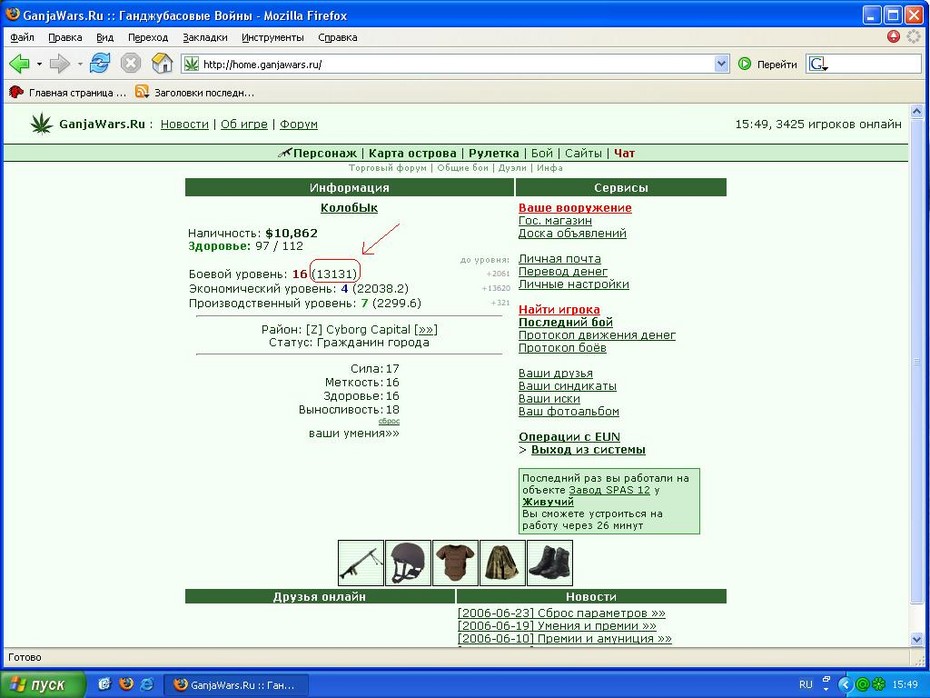The image size is (930, 698).
Task: Expand hidden tray icons arrow
Action: pos(845,684)
